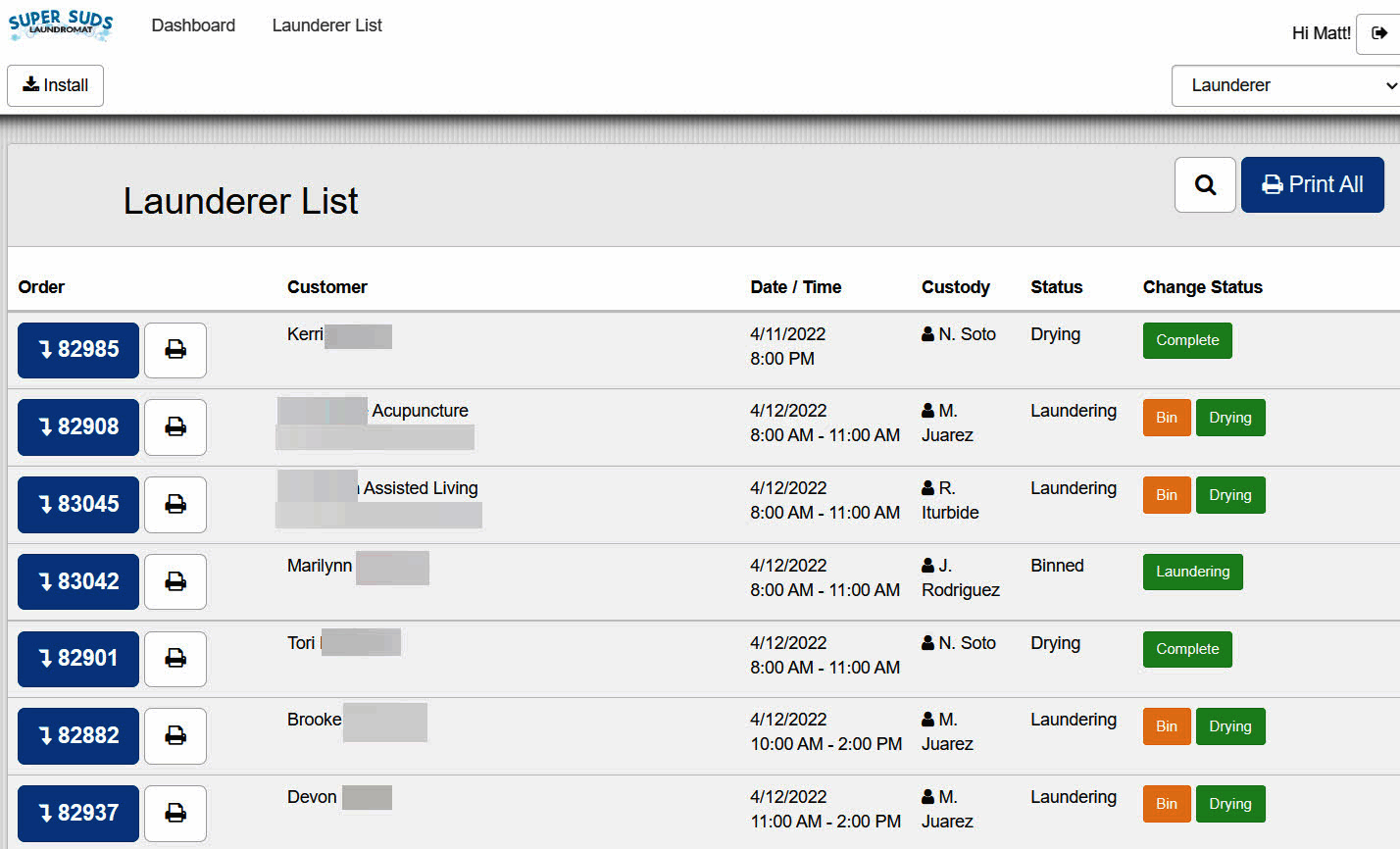
Task: Click the search magnifier icon button
Action: click(x=1205, y=184)
